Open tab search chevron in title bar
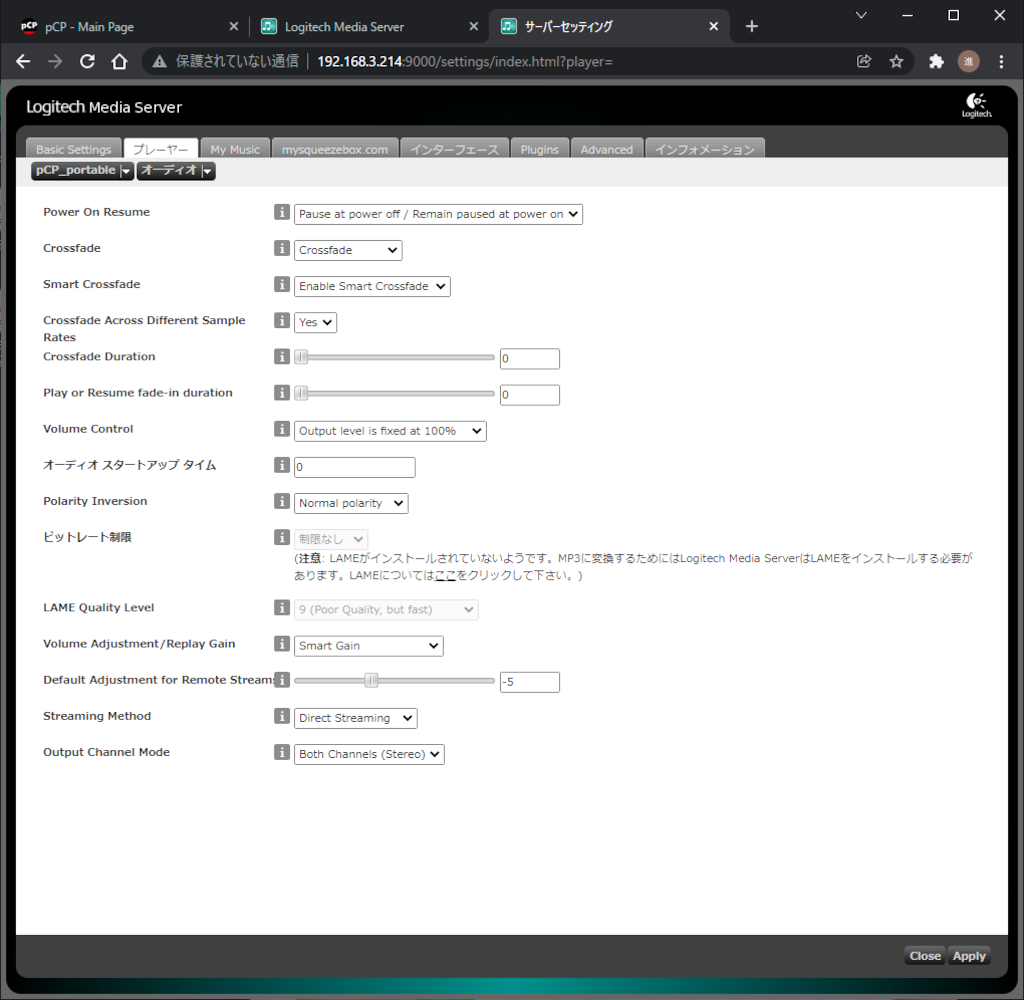 click(x=861, y=15)
